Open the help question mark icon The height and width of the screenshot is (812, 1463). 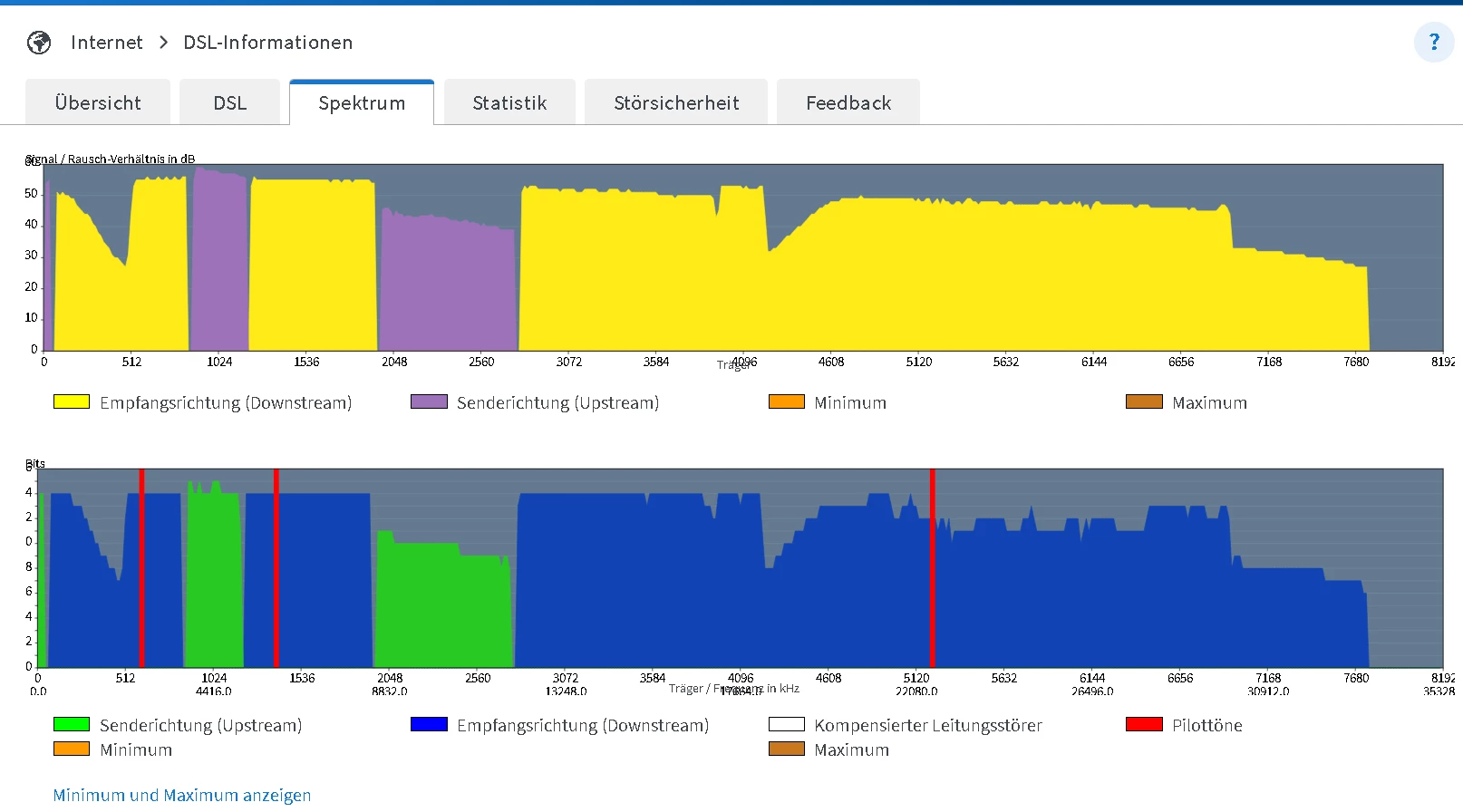click(1433, 43)
